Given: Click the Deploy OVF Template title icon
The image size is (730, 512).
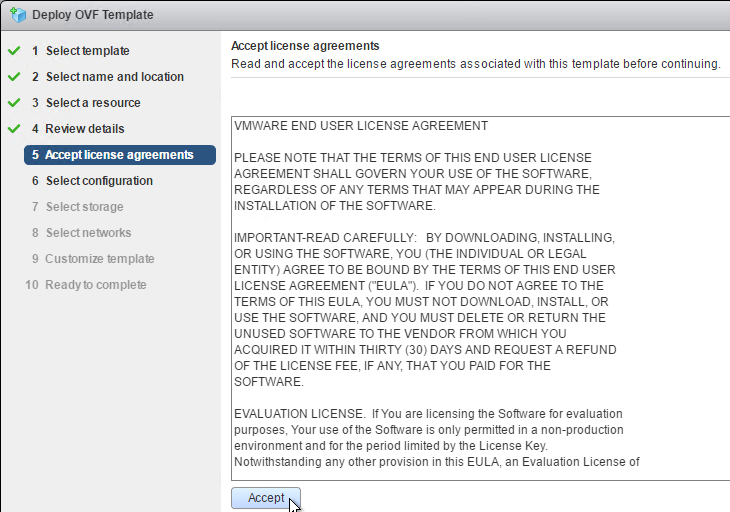Looking at the screenshot, I should [x=18, y=15].
